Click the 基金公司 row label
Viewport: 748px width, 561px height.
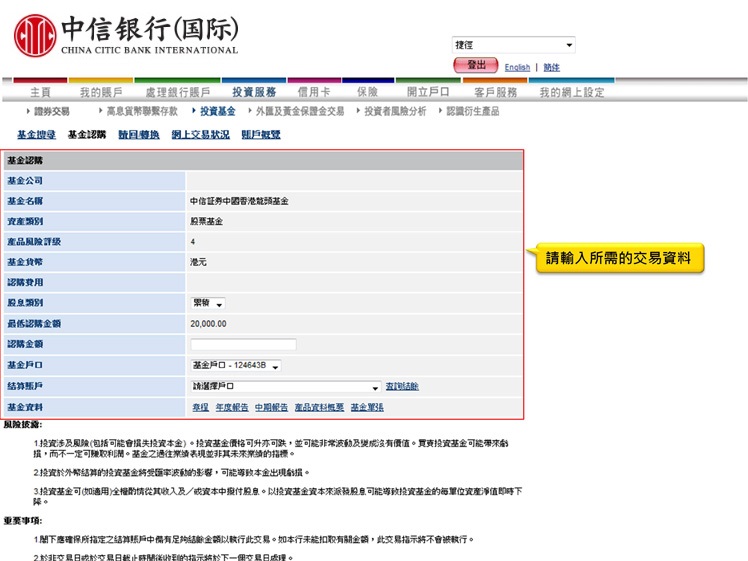click(25, 181)
